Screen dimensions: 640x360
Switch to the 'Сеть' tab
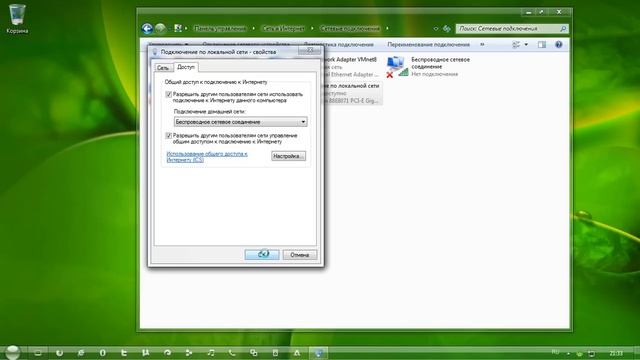click(x=163, y=68)
